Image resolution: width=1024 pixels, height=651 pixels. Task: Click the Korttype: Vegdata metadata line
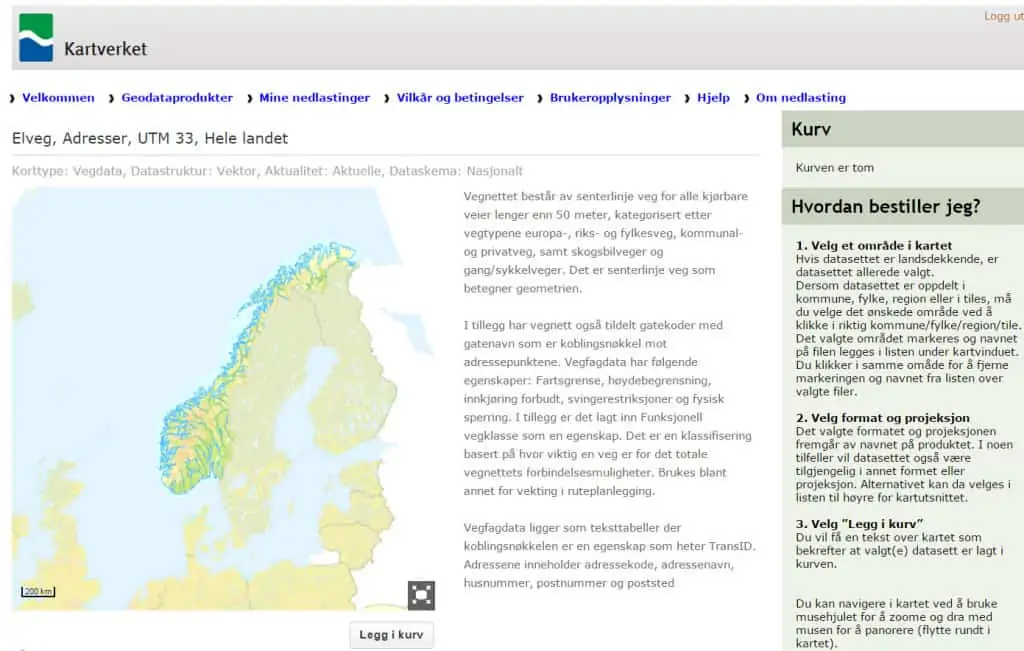point(267,171)
